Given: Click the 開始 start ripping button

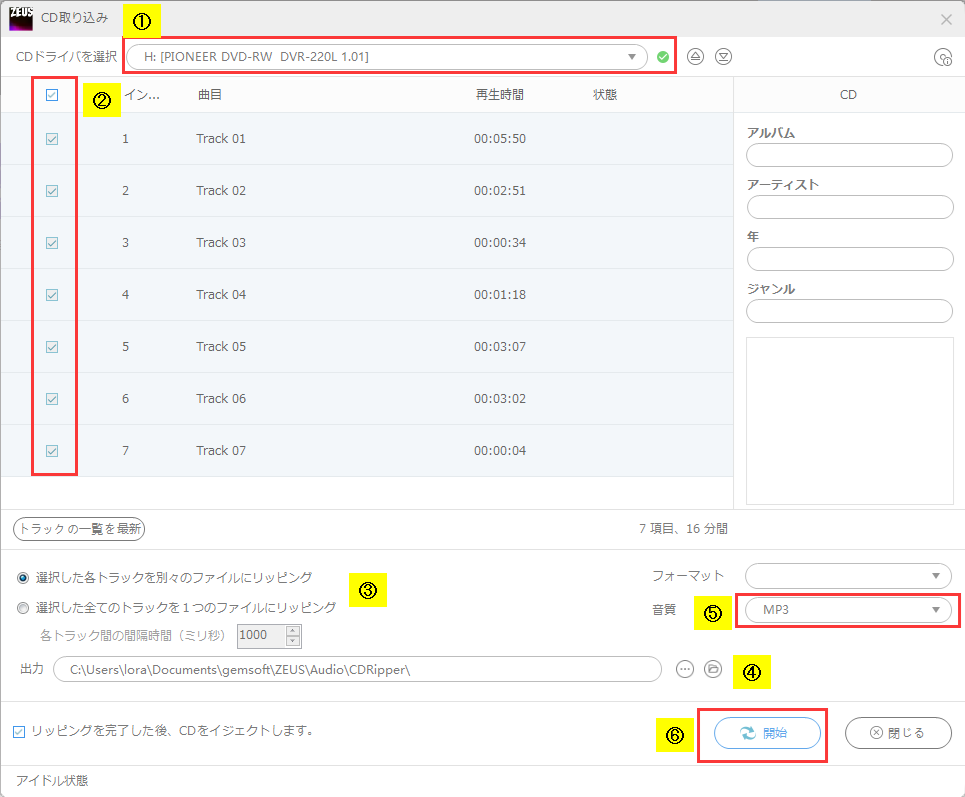Looking at the screenshot, I should pyautogui.click(x=767, y=733).
